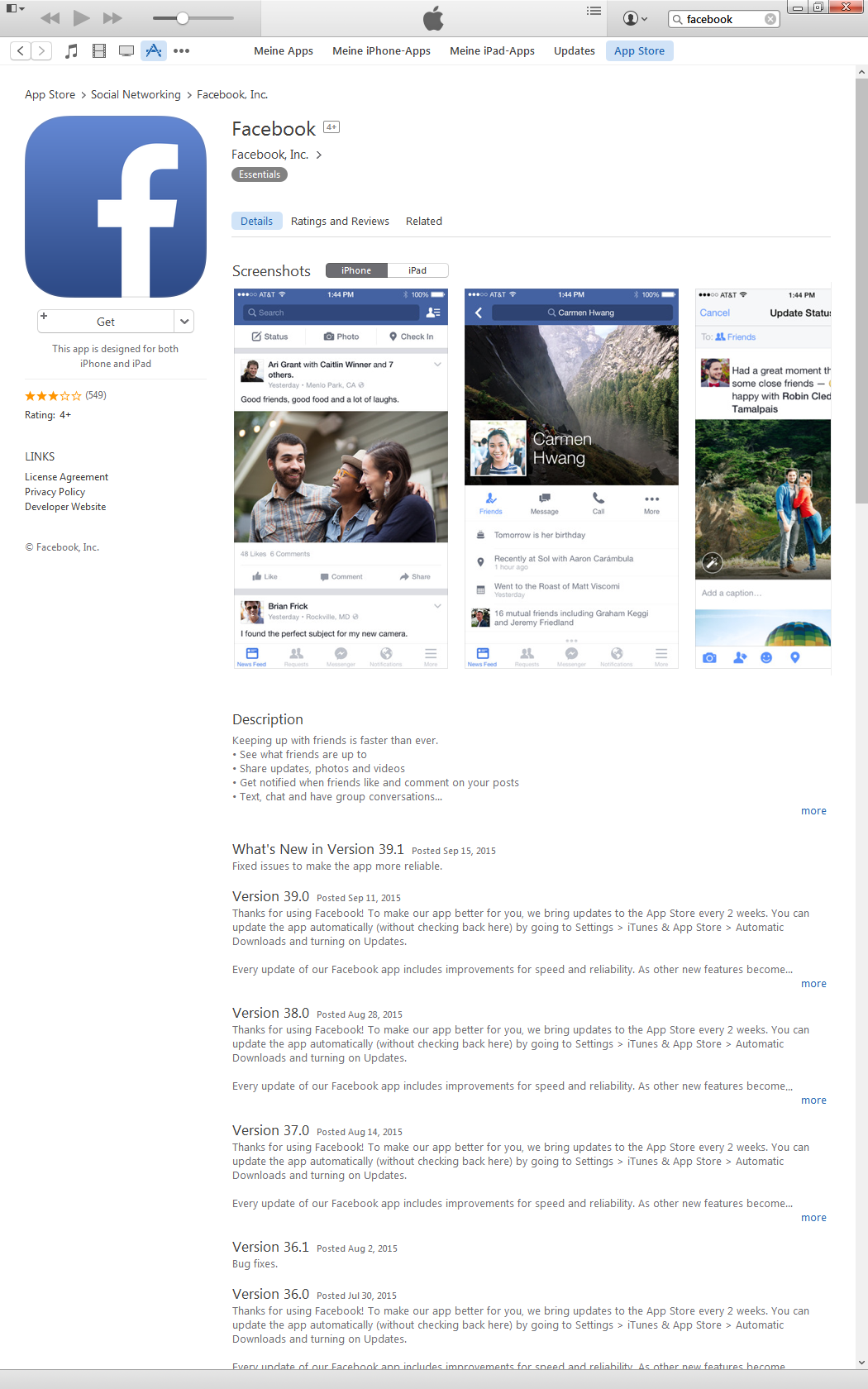Start playback with the Play button

(81, 17)
